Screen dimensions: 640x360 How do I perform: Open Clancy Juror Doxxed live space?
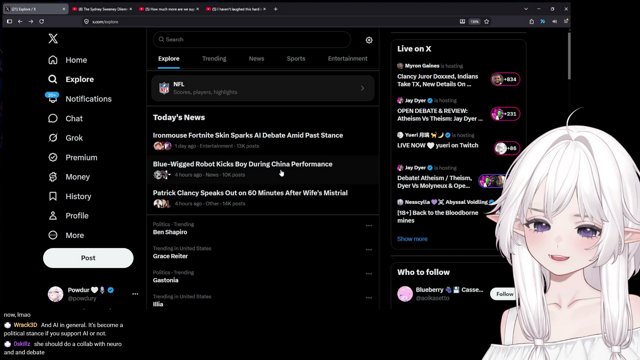tap(438, 80)
